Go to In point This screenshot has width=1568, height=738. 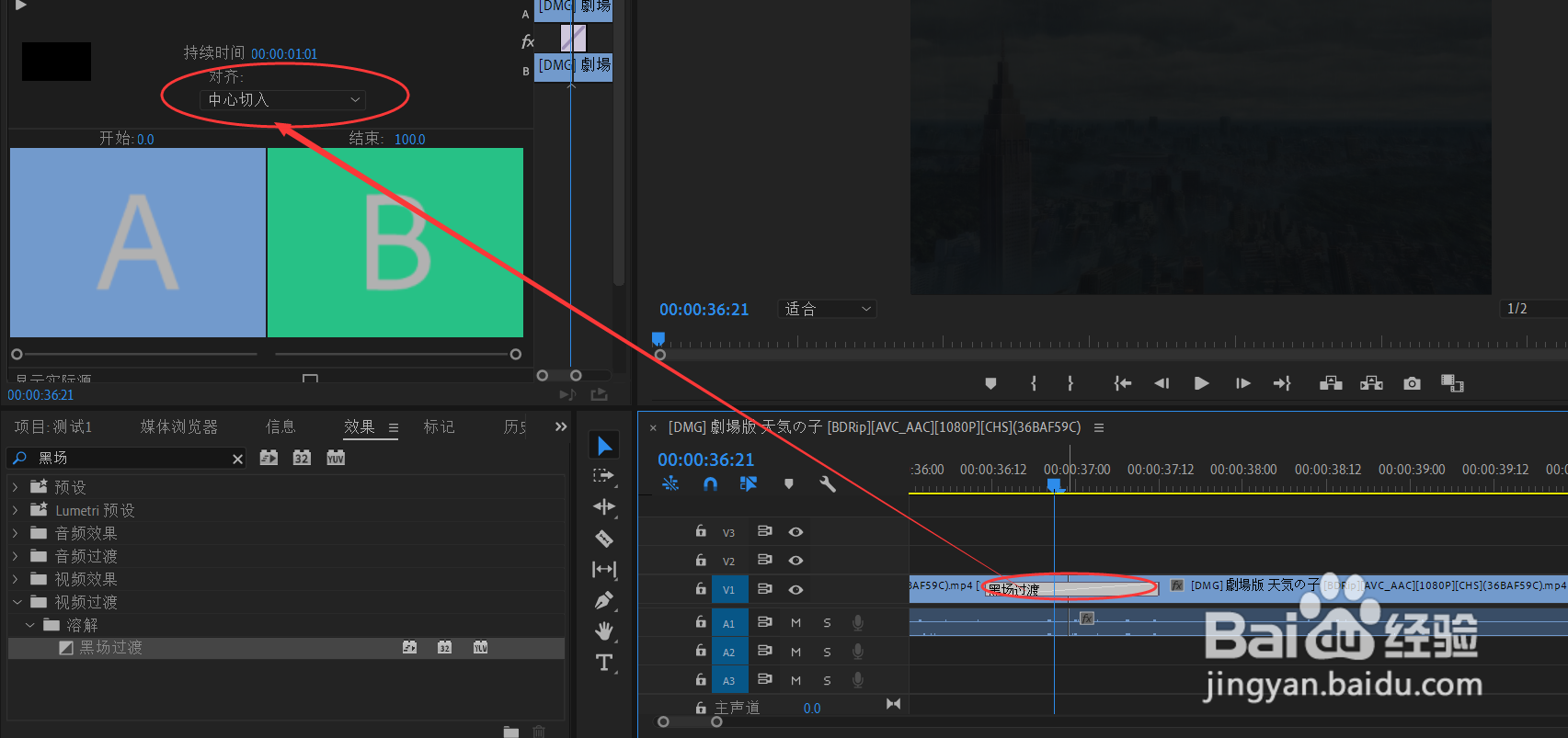1123,383
